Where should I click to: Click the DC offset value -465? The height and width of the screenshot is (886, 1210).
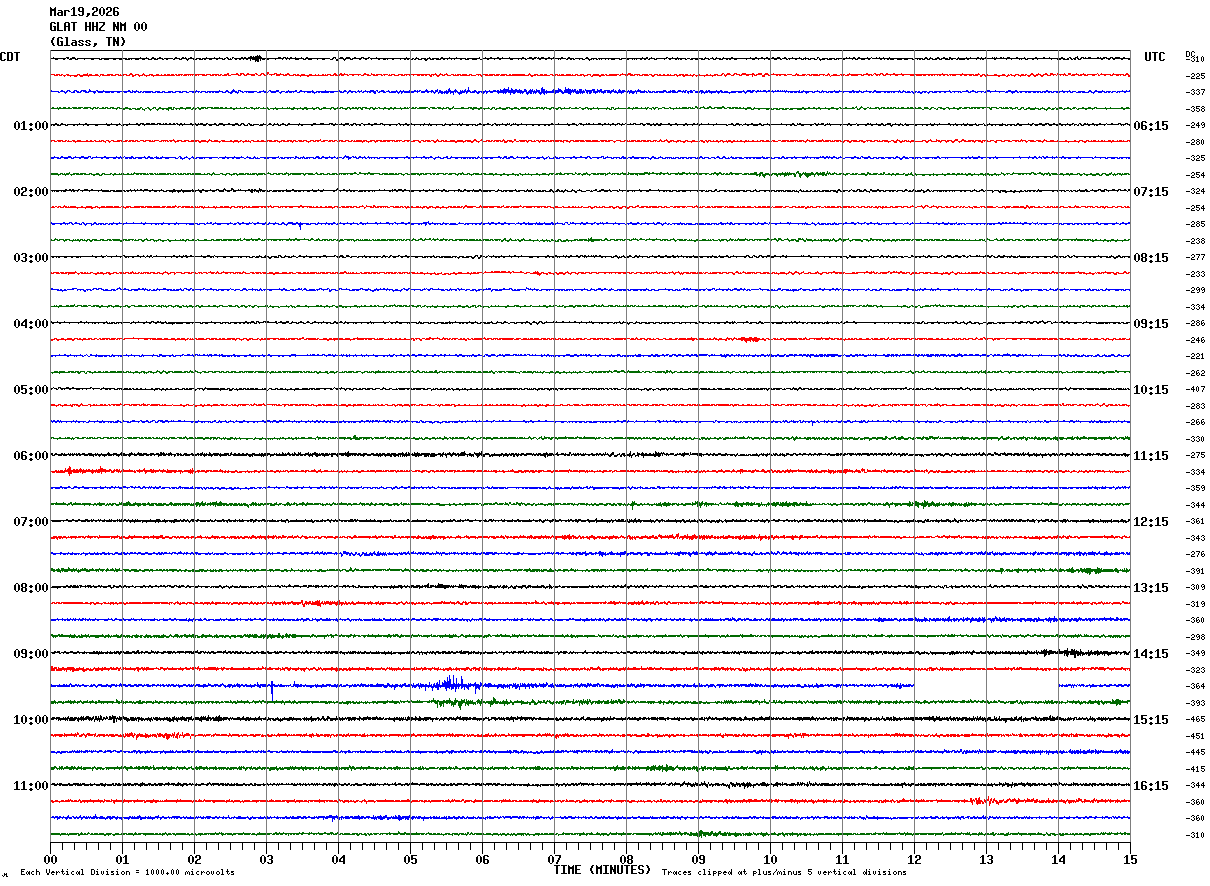pyautogui.click(x=1194, y=720)
